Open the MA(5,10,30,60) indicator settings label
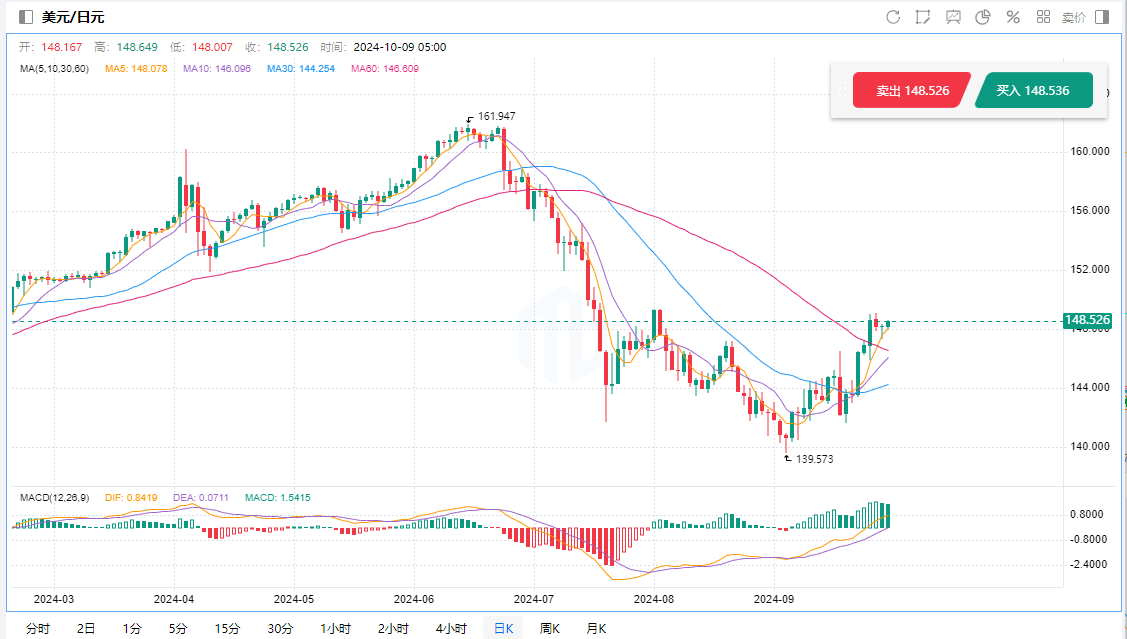Viewport: 1127px width, 639px height. click(x=54, y=69)
